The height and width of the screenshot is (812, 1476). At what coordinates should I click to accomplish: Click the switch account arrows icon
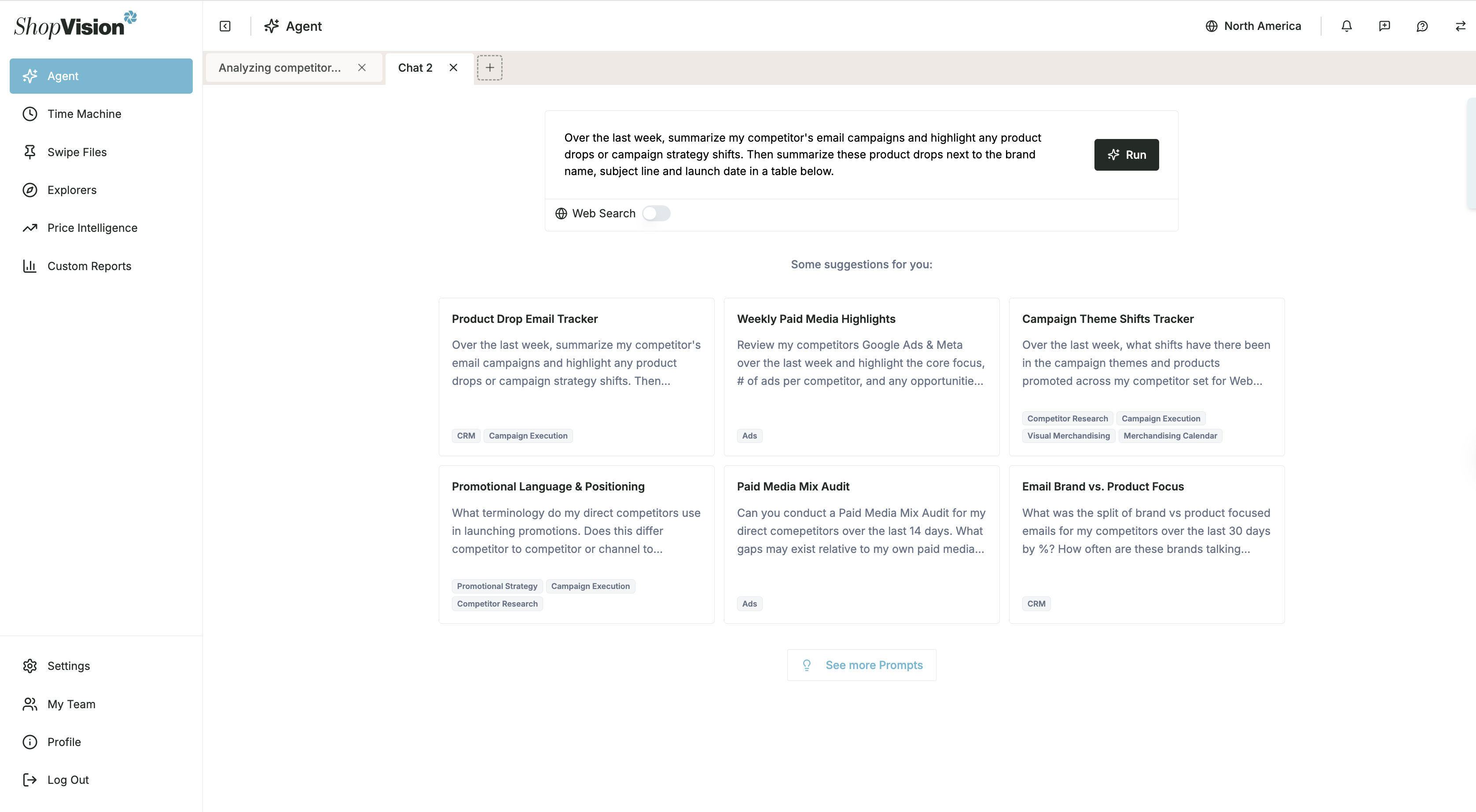[1460, 26]
